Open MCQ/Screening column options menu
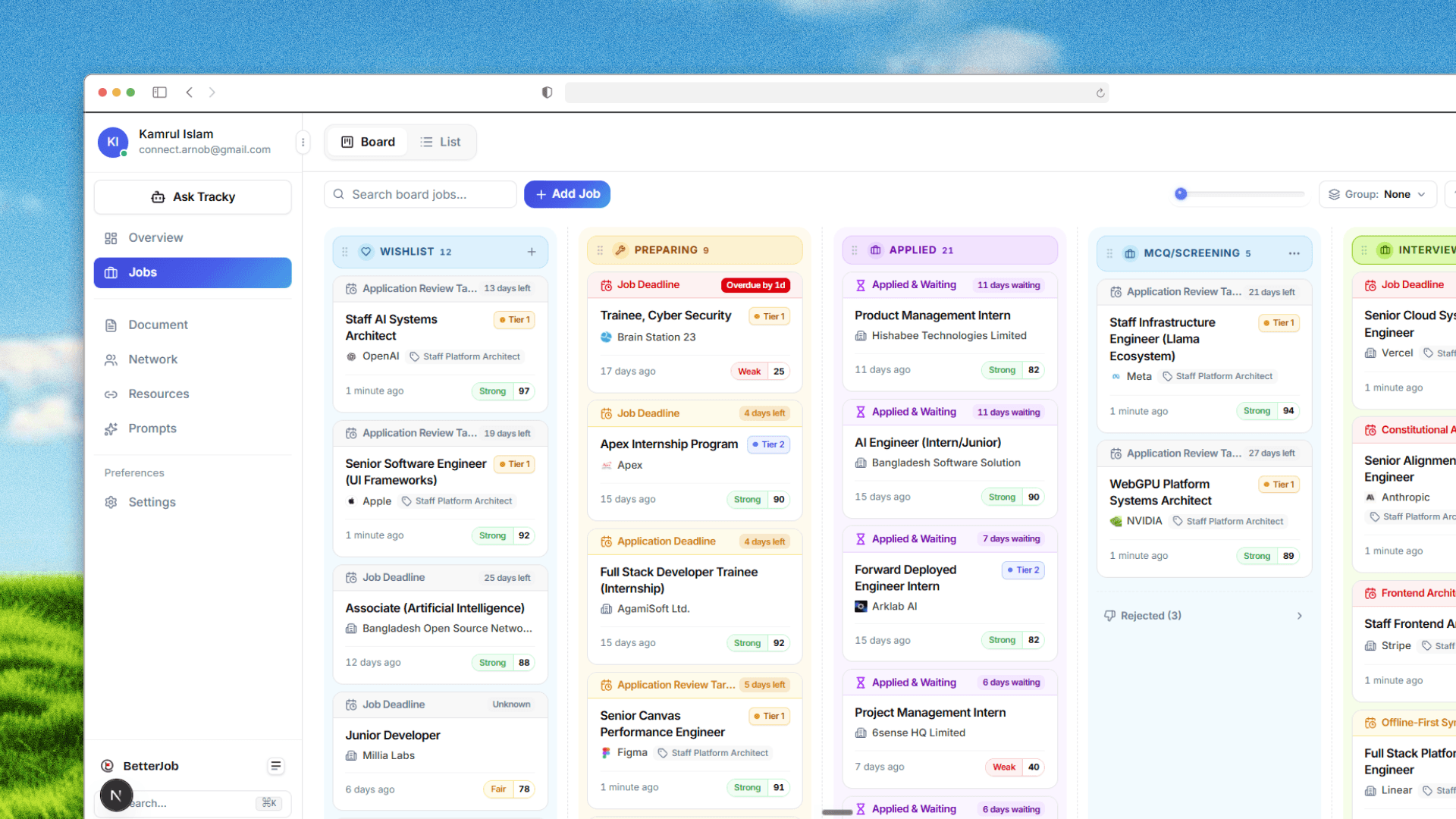Image resolution: width=1456 pixels, height=819 pixels. [1294, 253]
